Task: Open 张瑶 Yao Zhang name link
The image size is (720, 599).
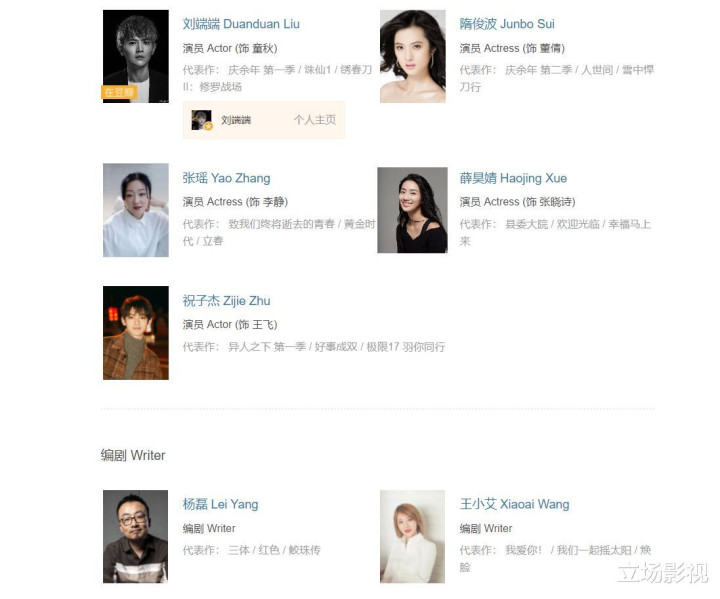Action: click(x=226, y=178)
